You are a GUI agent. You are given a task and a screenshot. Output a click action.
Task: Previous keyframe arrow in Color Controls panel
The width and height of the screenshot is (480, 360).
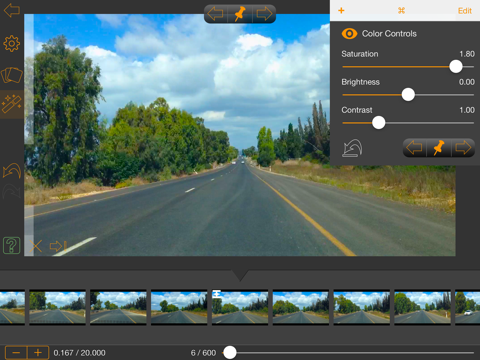click(x=414, y=148)
